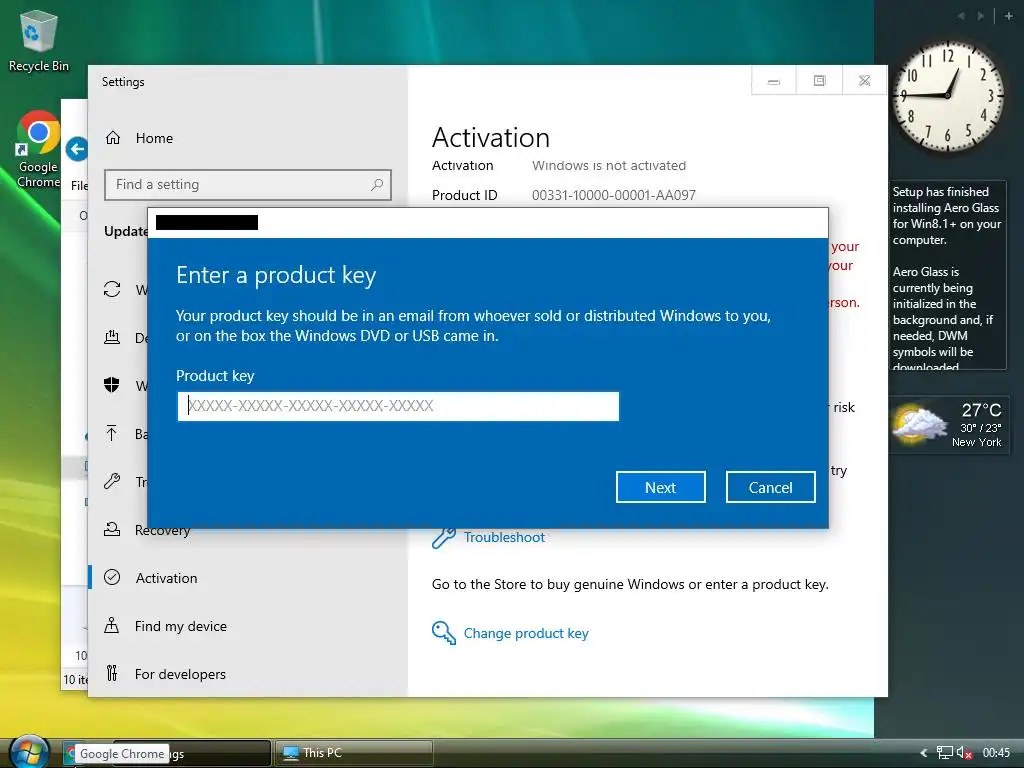The width and height of the screenshot is (1024, 768).
Task: Add gadget with the plus icon
Action: (1009, 16)
